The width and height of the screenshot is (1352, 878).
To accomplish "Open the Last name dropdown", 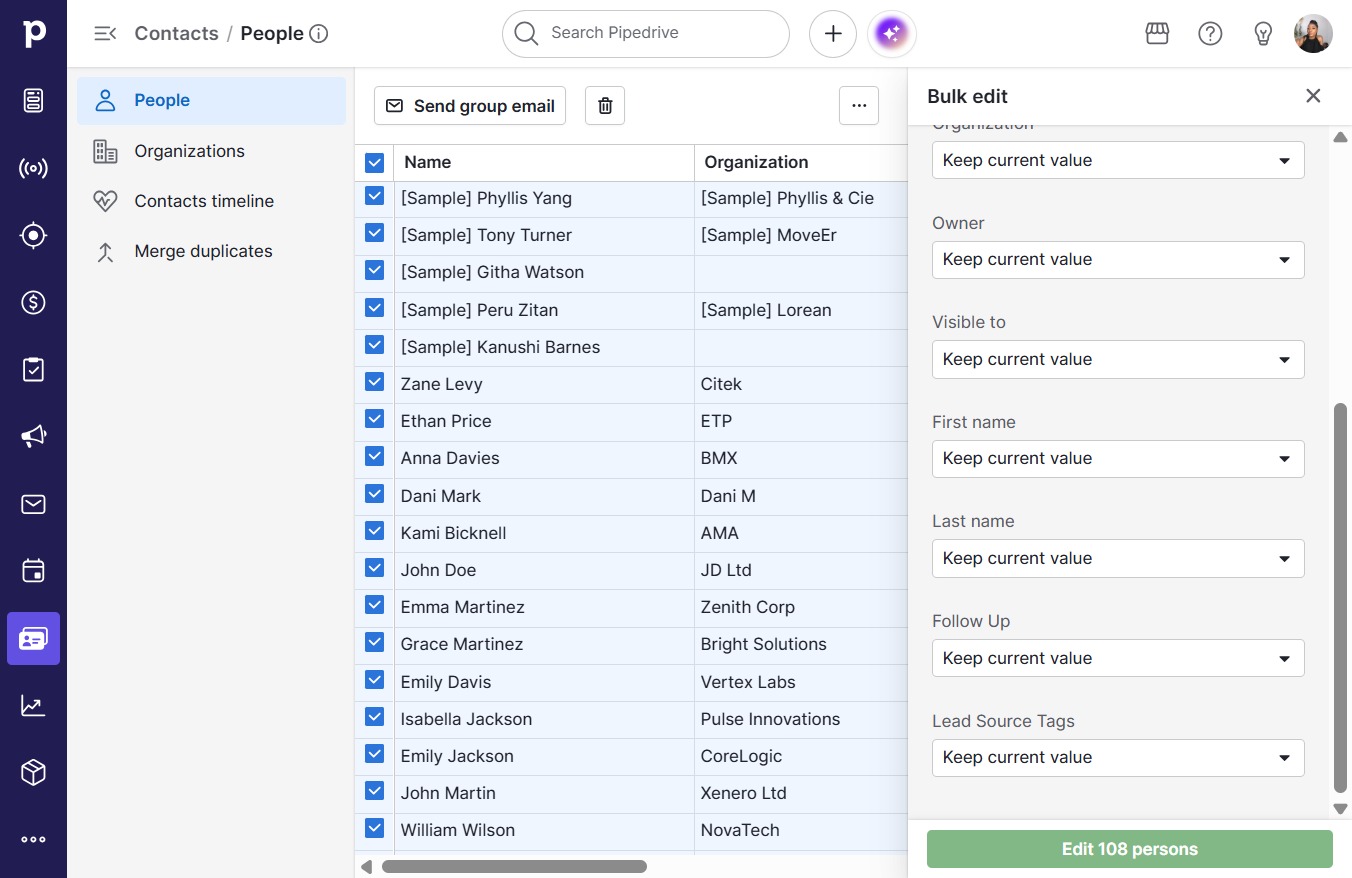I will tap(1118, 559).
